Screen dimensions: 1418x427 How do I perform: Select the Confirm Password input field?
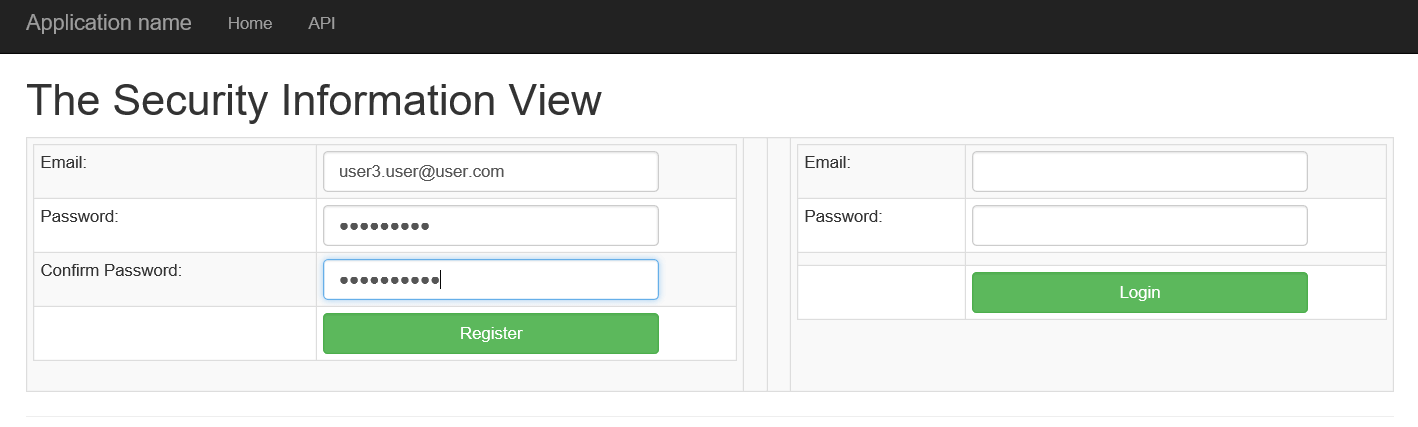(x=490, y=279)
